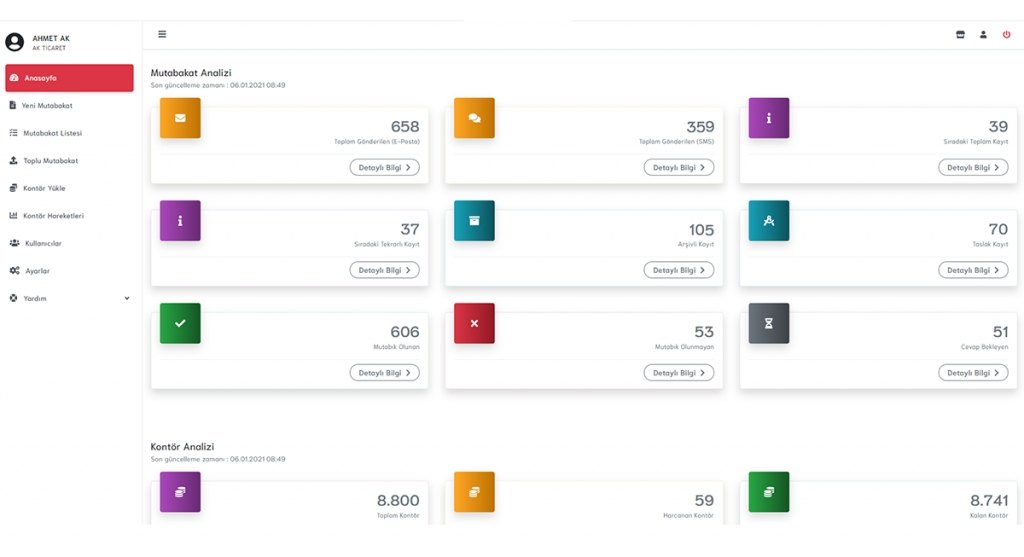Click the teal archive box Arşivli Kayıt icon
This screenshot has width=1024, height=557.
coord(474,221)
